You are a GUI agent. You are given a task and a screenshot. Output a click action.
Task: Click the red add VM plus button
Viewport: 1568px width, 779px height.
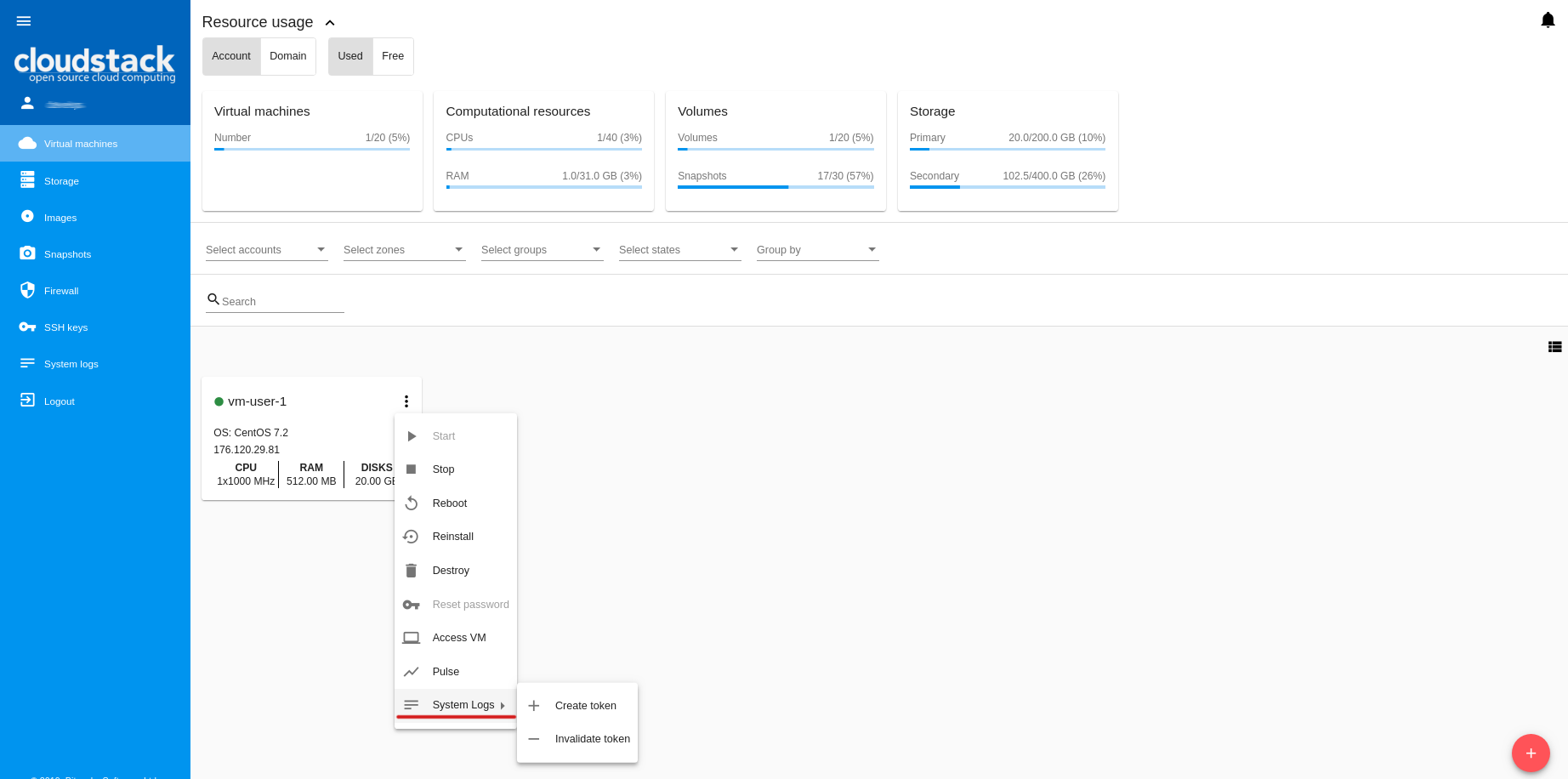pyautogui.click(x=1531, y=753)
